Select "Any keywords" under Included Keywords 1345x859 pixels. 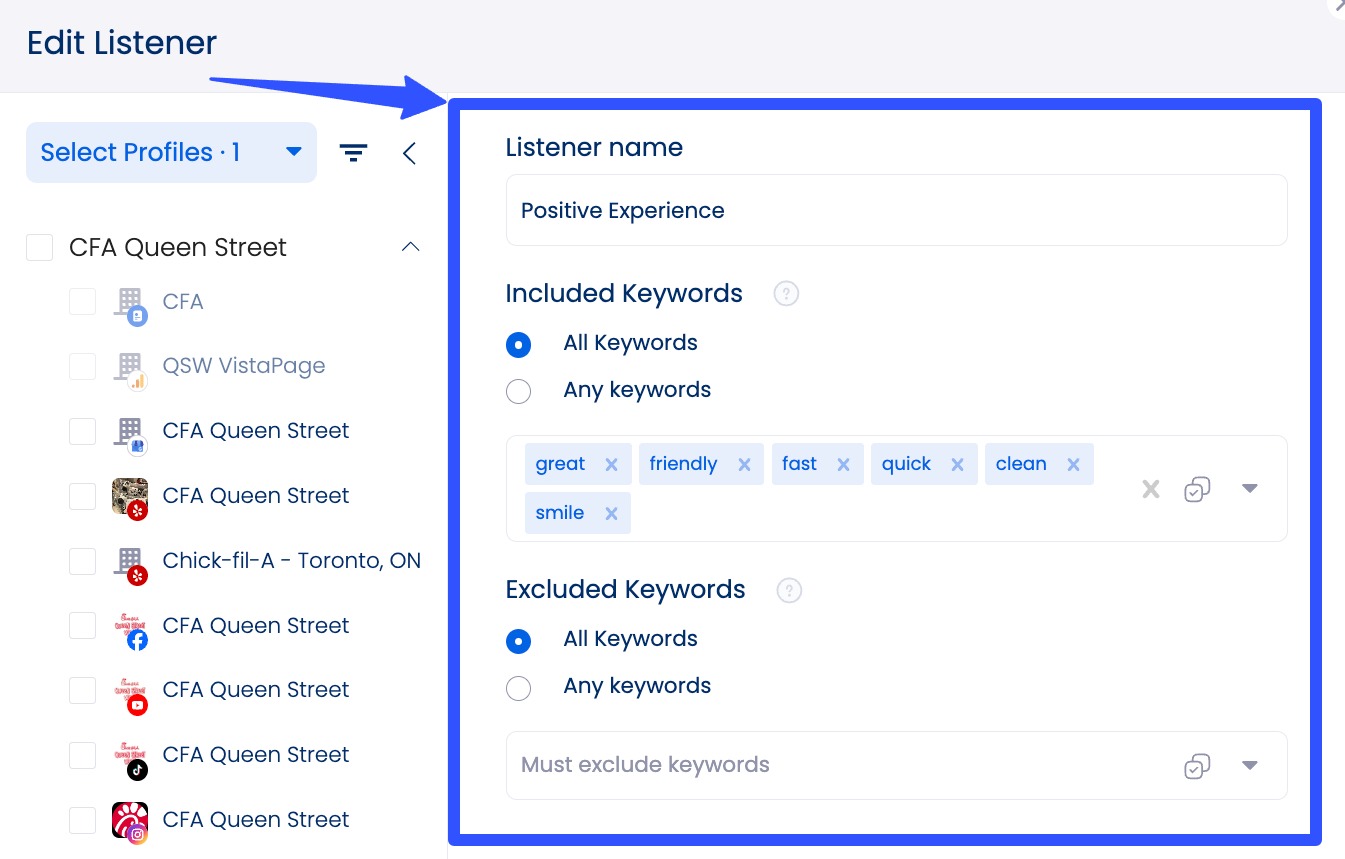point(518,391)
